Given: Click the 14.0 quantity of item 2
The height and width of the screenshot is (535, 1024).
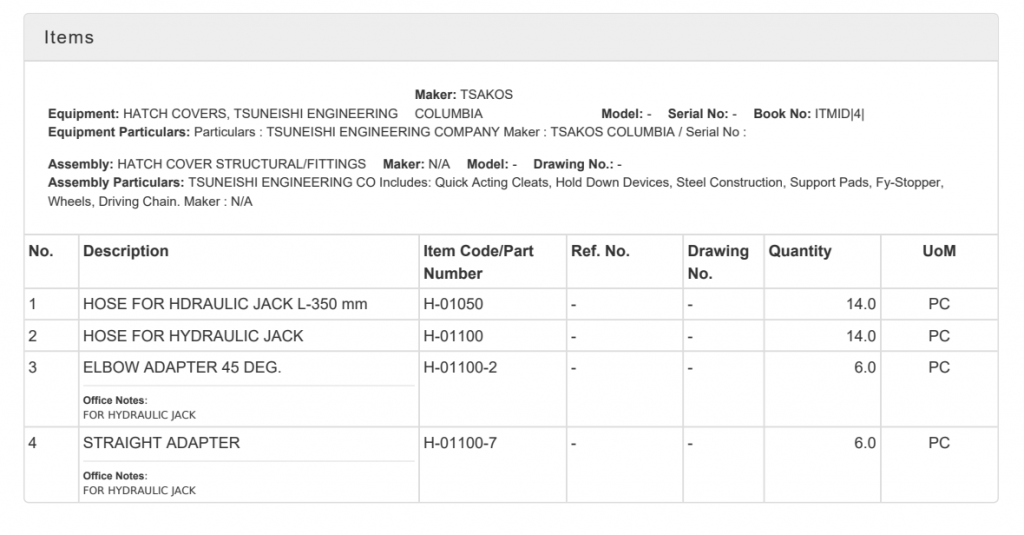Looking at the screenshot, I should click(861, 336).
